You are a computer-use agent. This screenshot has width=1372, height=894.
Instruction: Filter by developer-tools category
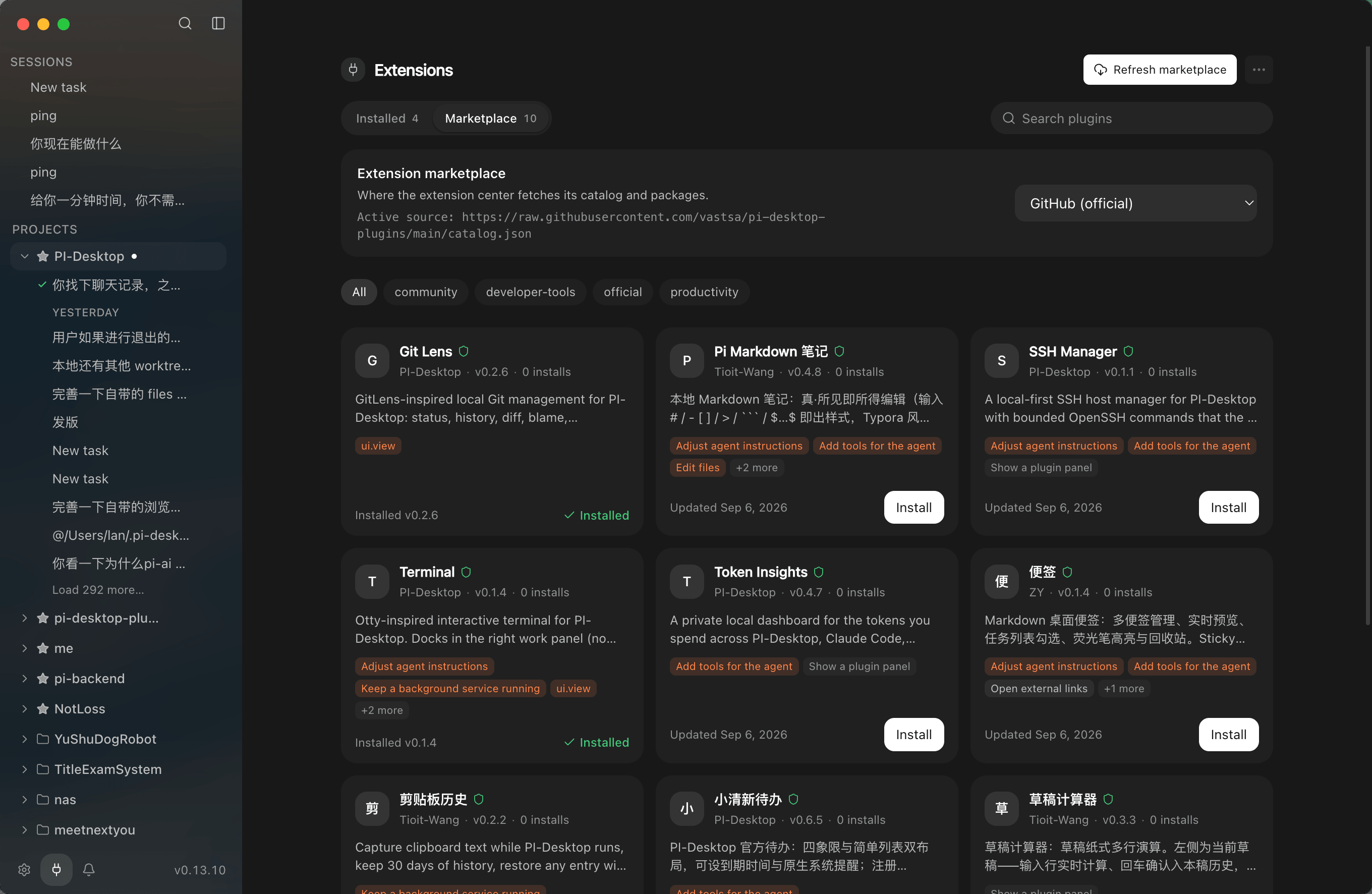[x=530, y=292]
